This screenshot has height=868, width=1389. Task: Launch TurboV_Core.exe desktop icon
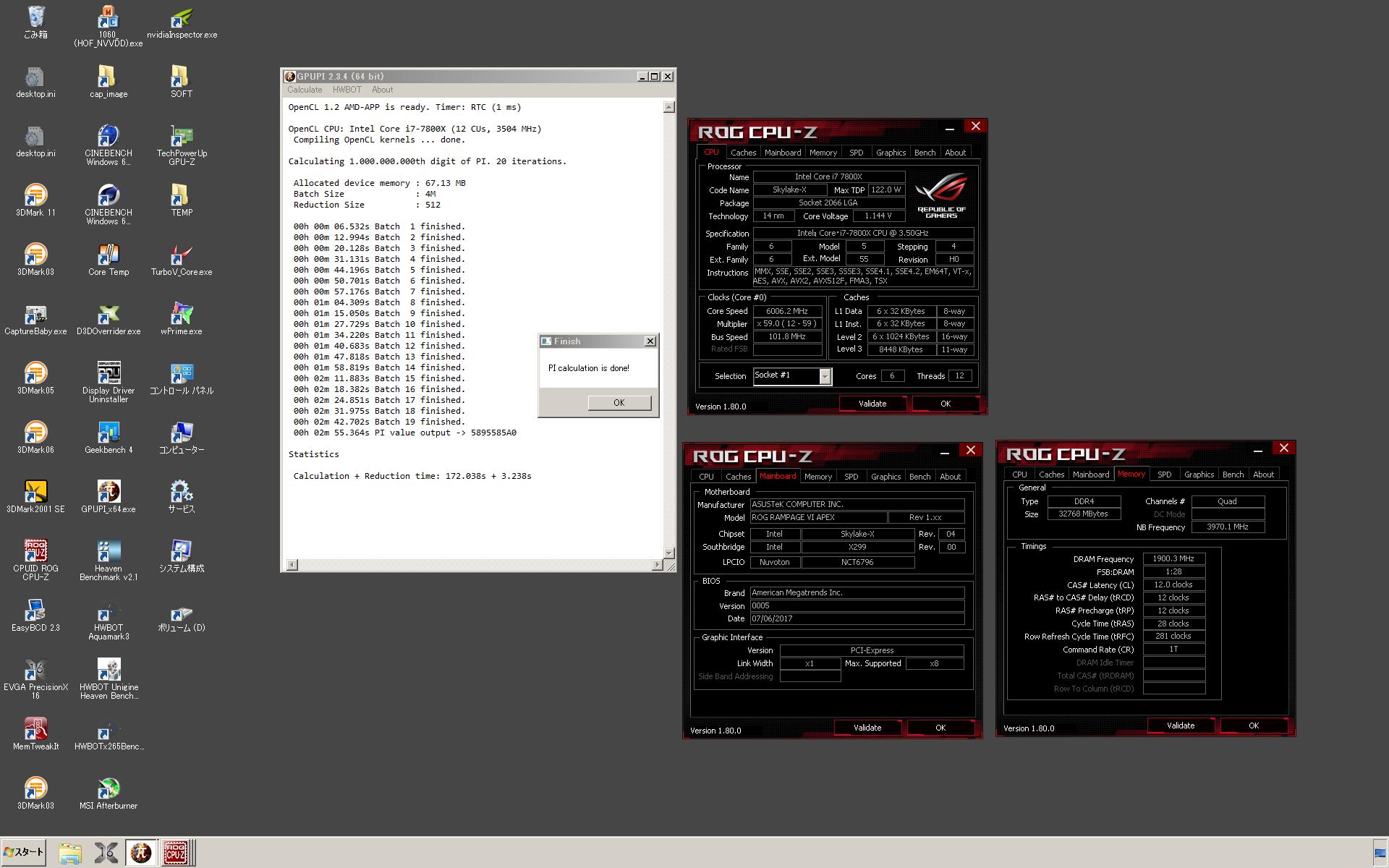click(x=182, y=260)
